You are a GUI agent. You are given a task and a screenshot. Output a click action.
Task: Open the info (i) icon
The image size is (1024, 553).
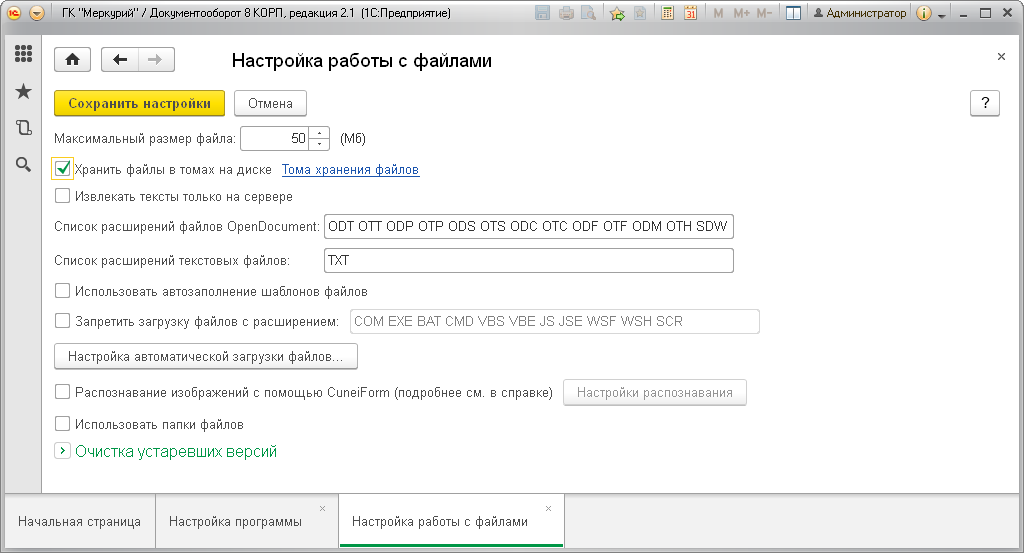coord(923,13)
